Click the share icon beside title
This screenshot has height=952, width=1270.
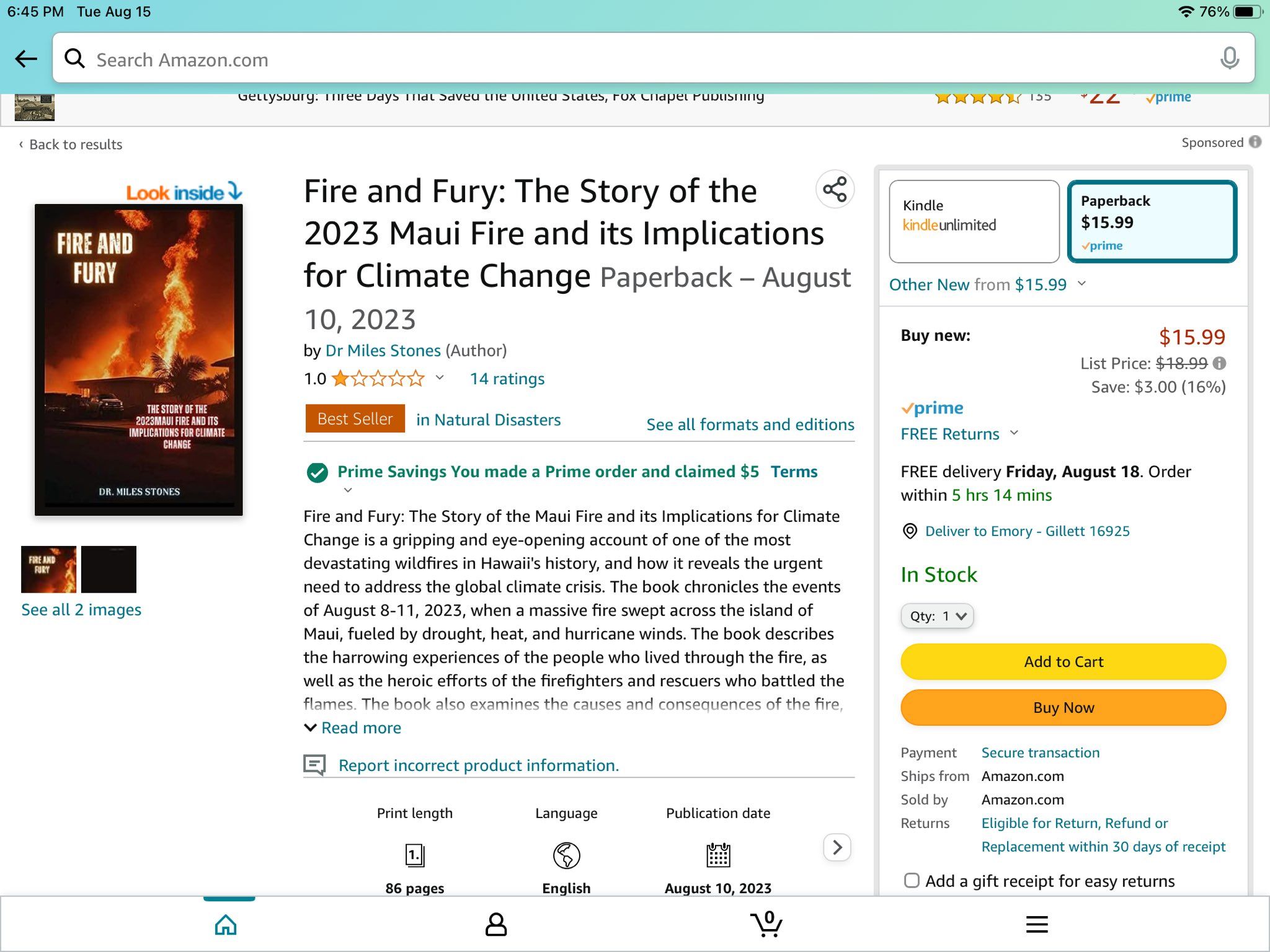(835, 190)
